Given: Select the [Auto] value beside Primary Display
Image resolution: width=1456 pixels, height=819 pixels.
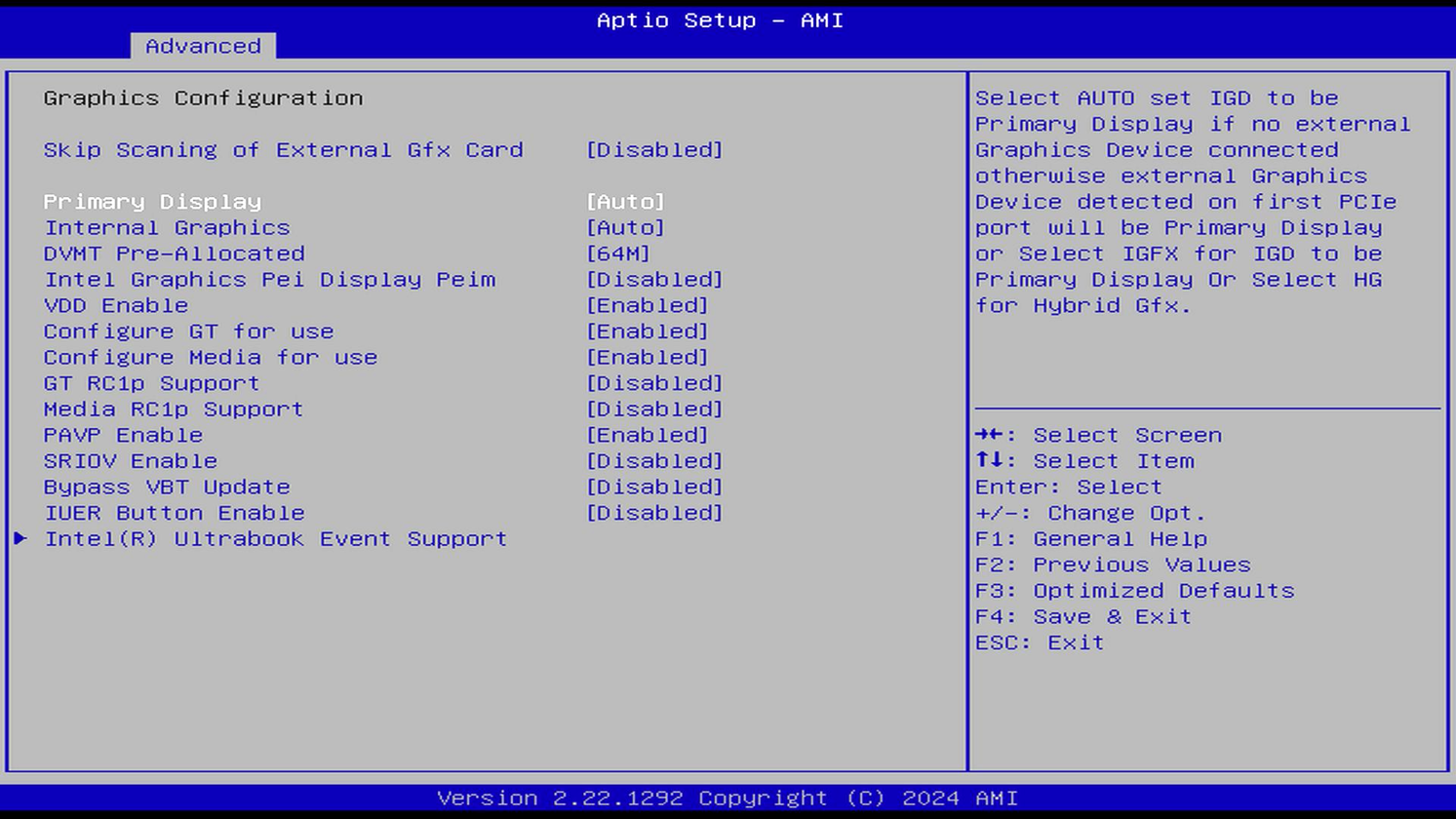Looking at the screenshot, I should tap(627, 202).
